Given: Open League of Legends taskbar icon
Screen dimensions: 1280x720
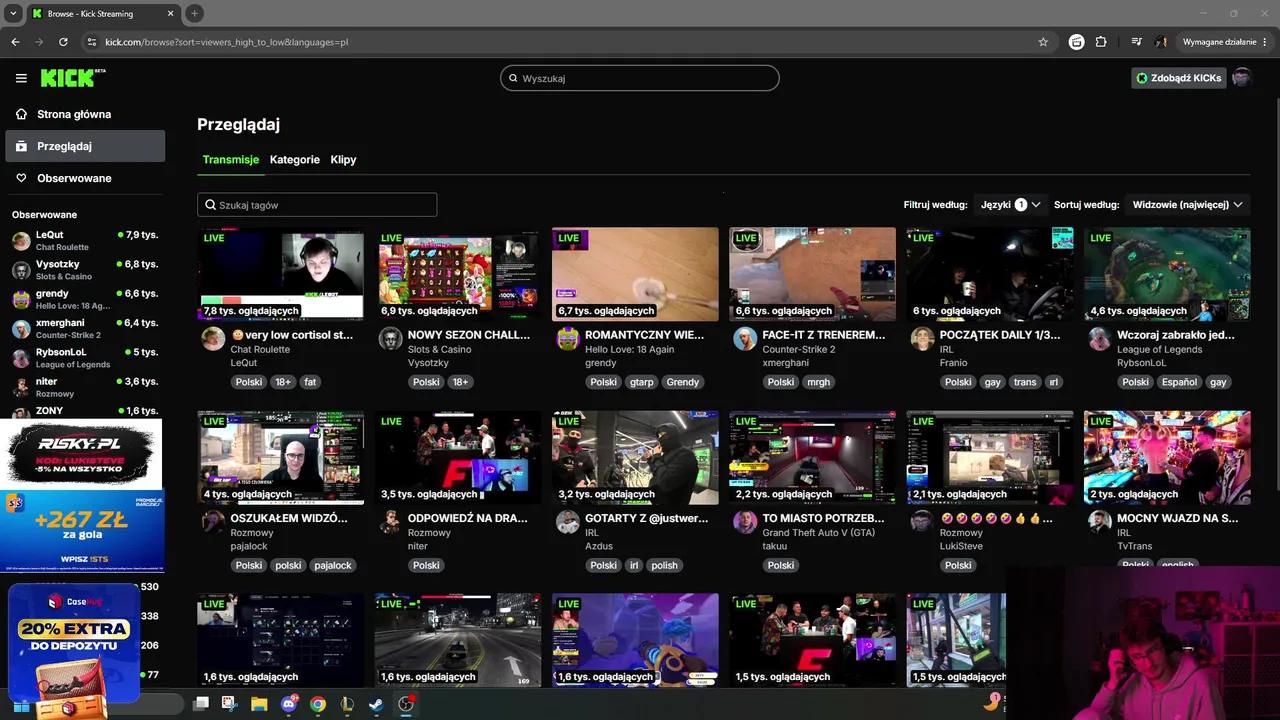Looking at the screenshot, I should pyautogui.click(x=346, y=704).
